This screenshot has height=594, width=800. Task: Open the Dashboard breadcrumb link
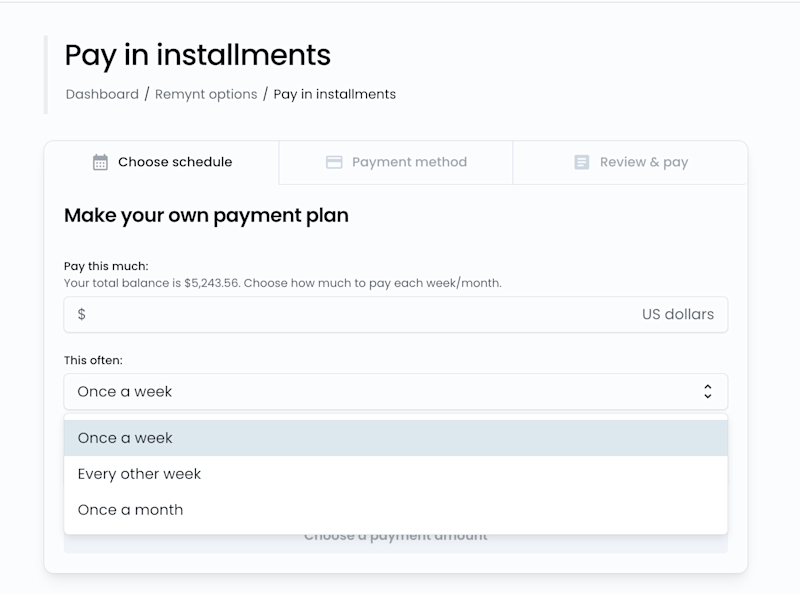pyautogui.click(x=102, y=94)
